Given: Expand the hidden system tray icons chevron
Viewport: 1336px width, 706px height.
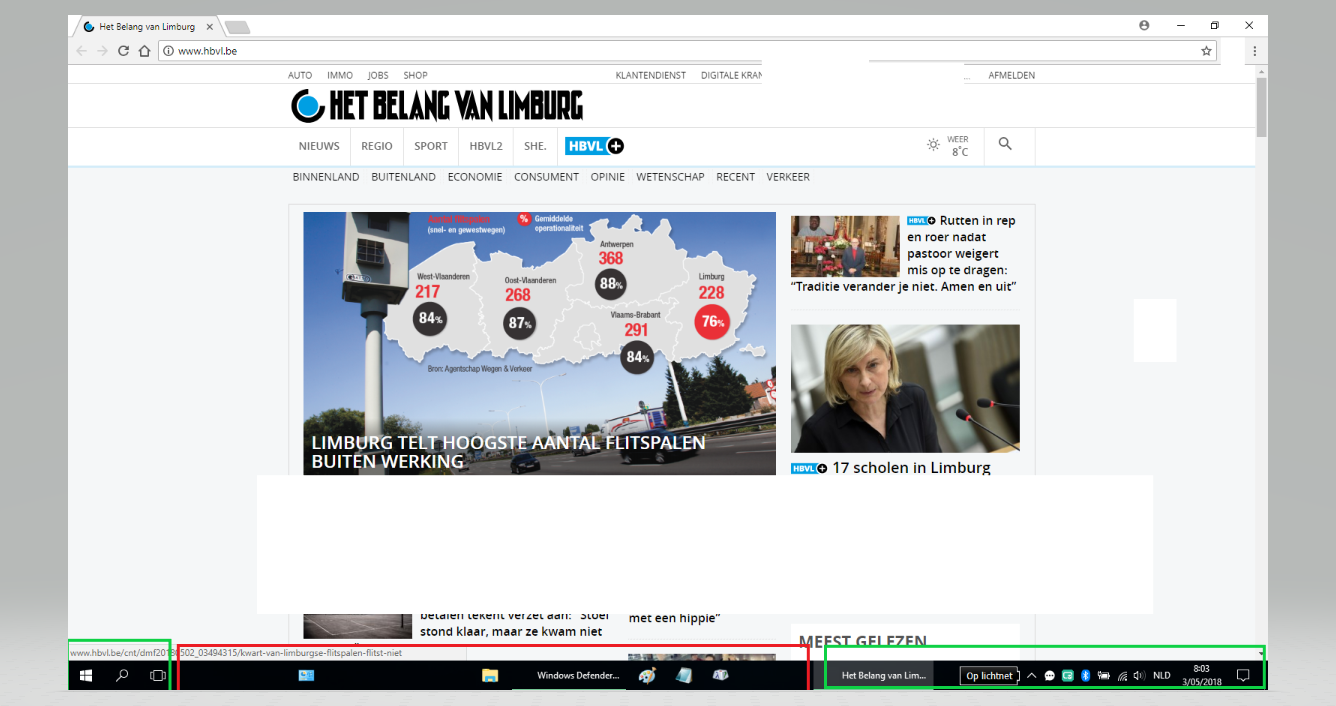Looking at the screenshot, I should point(1031,676).
